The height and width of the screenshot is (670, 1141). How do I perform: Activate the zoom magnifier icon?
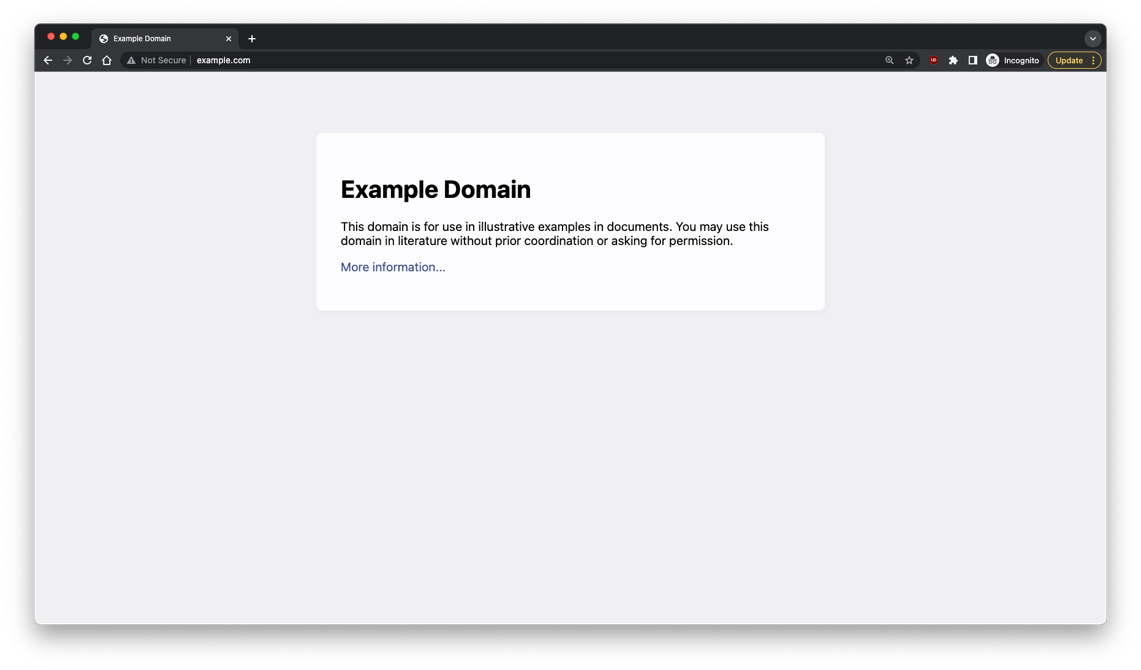pos(889,60)
